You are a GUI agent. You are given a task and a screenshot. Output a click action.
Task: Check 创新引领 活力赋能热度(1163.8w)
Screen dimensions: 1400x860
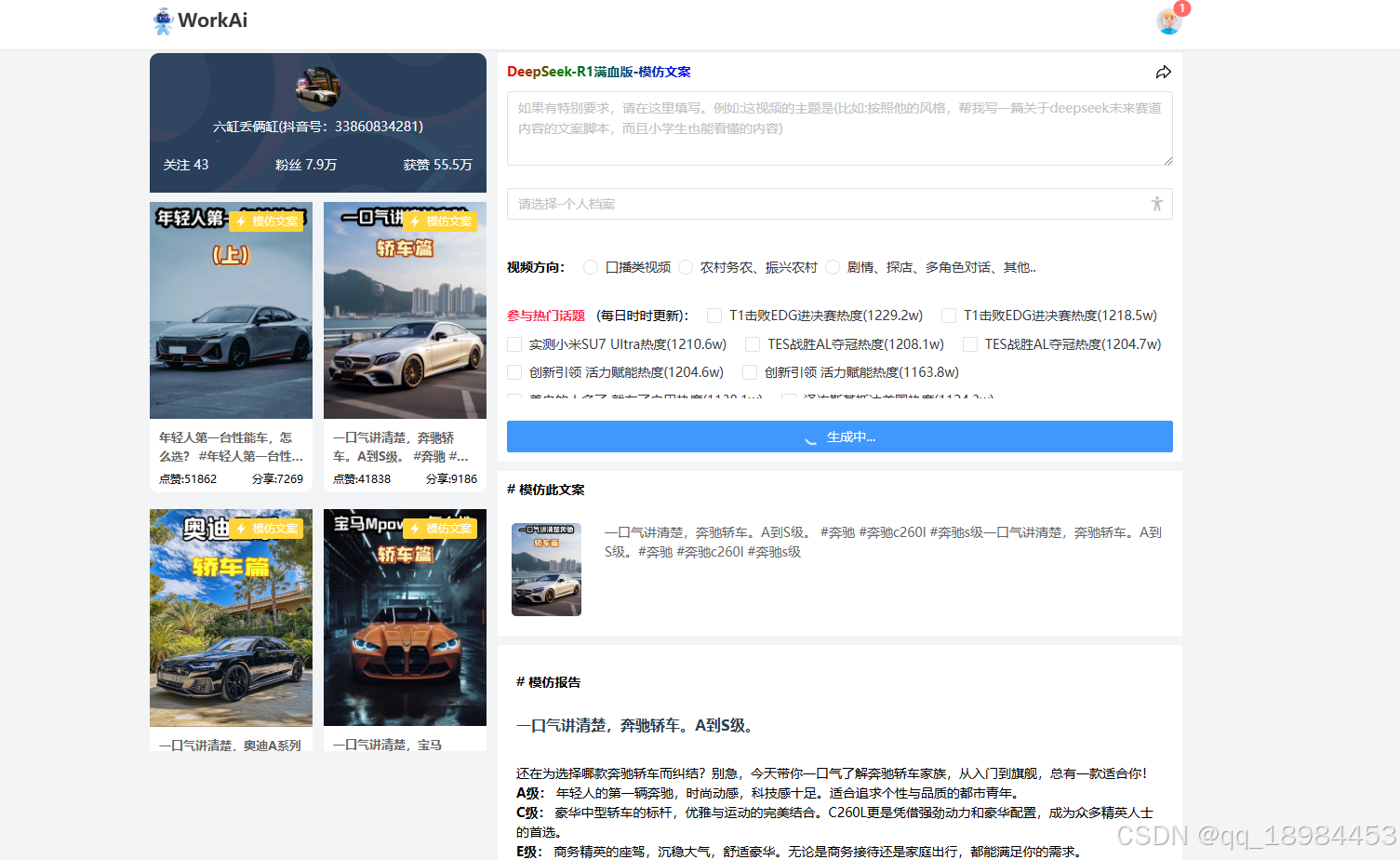750,372
